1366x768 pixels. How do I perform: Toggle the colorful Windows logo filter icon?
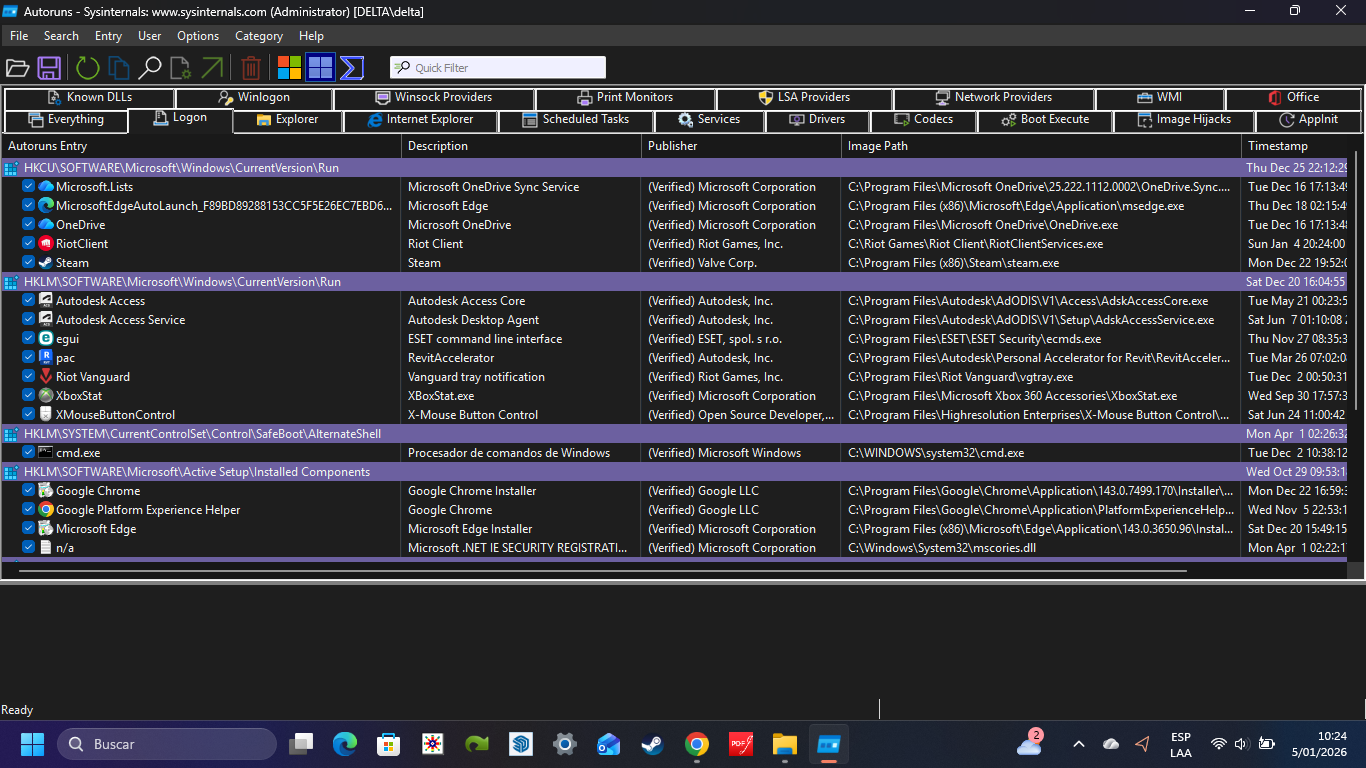pos(289,68)
